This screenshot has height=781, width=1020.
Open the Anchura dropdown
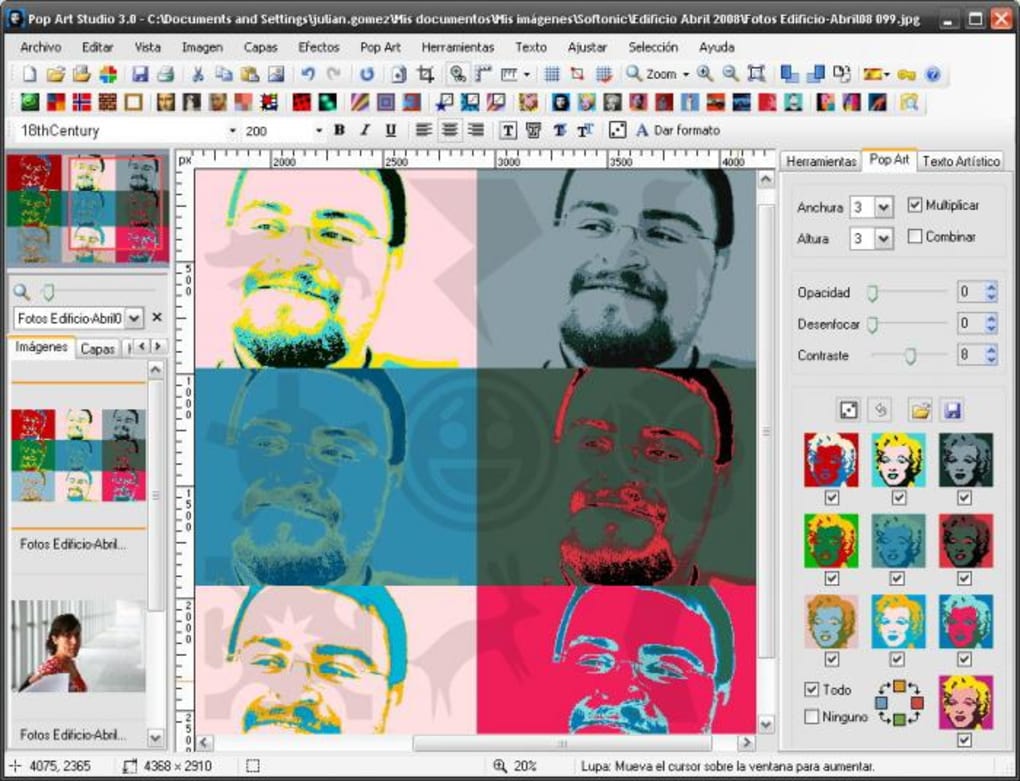click(883, 207)
